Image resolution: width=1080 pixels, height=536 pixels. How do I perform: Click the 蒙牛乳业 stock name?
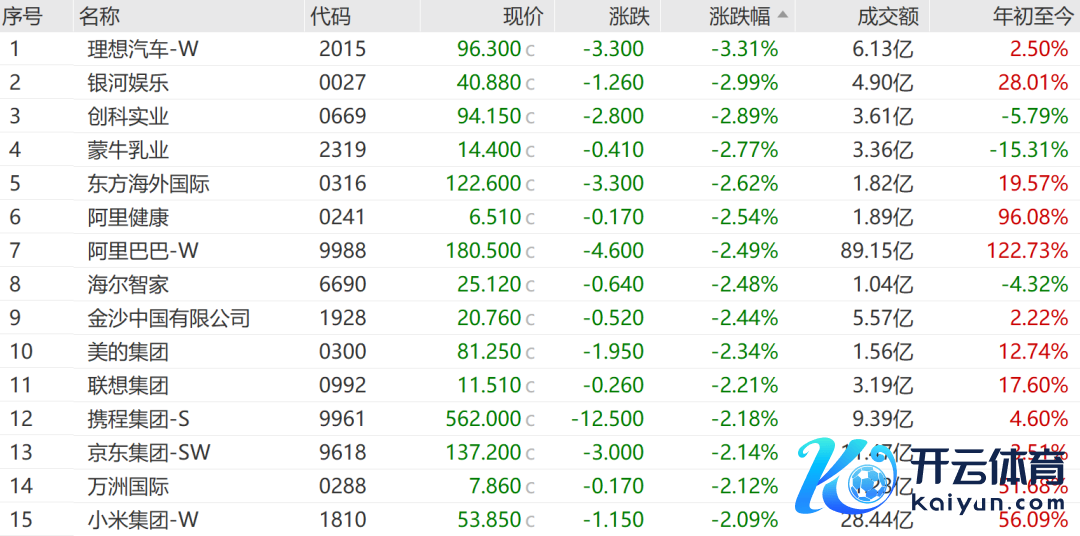(x=128, y=150)
